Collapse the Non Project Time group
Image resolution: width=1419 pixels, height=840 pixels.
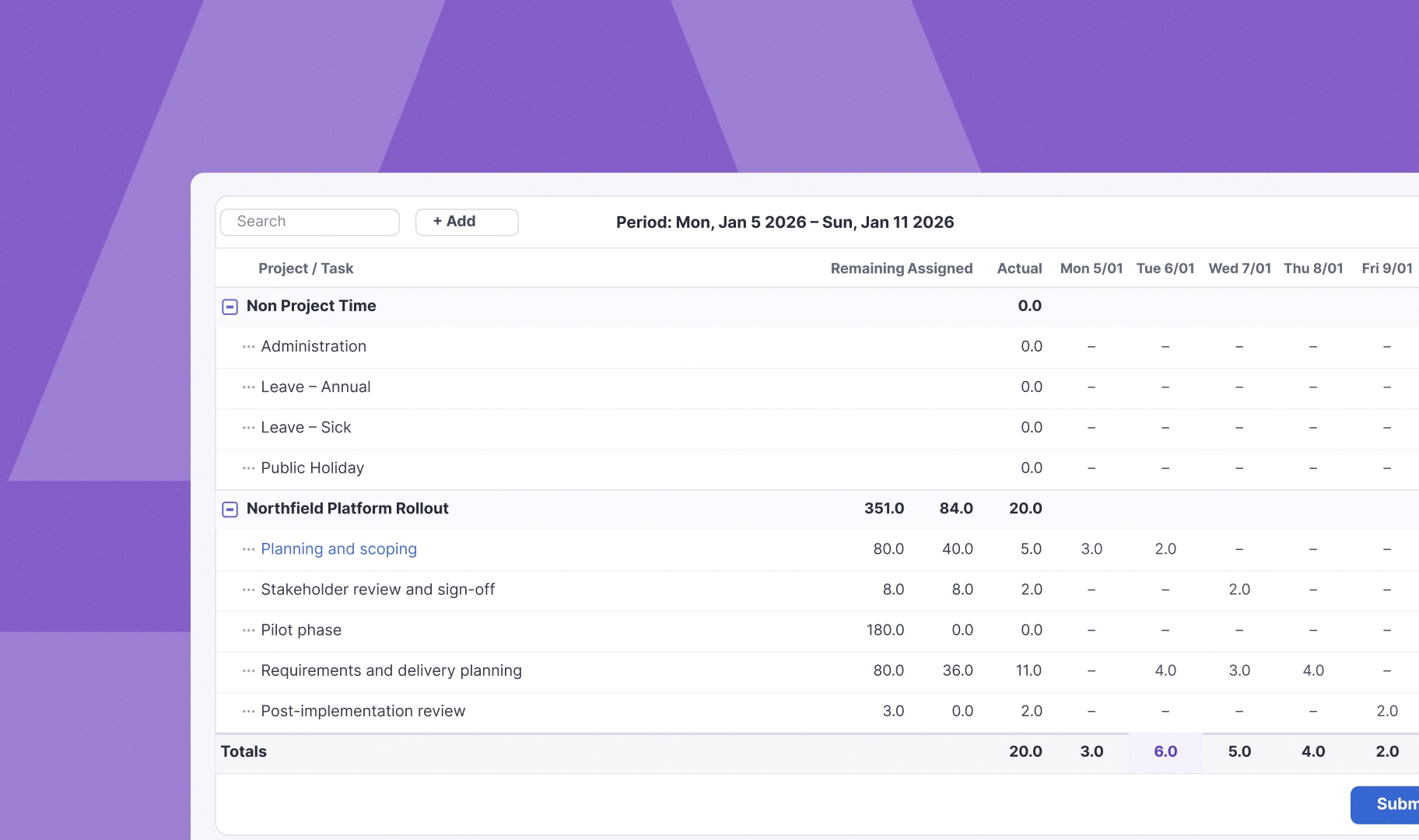229,306
